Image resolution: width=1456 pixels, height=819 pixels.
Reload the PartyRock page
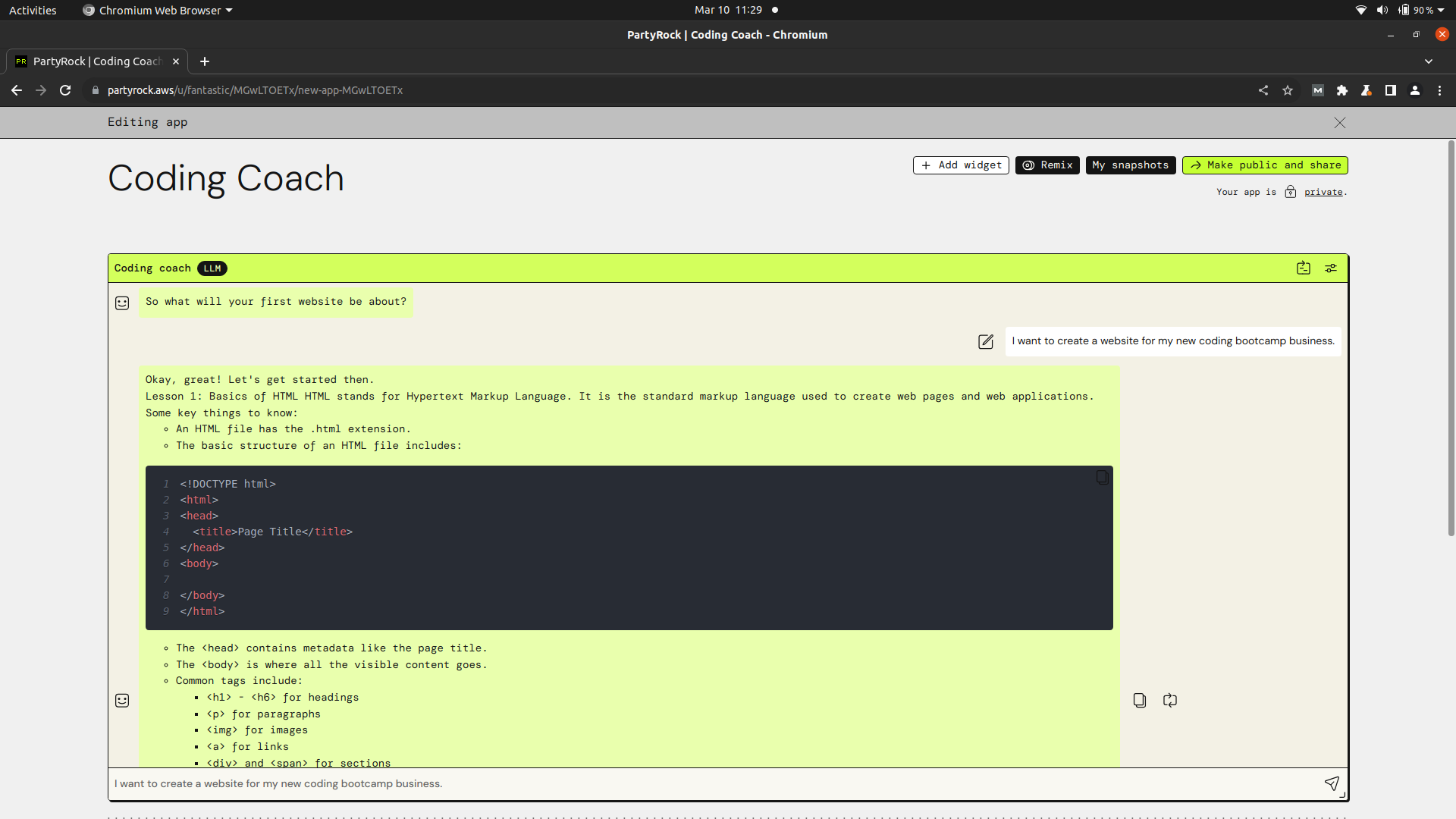click(65, 90)
